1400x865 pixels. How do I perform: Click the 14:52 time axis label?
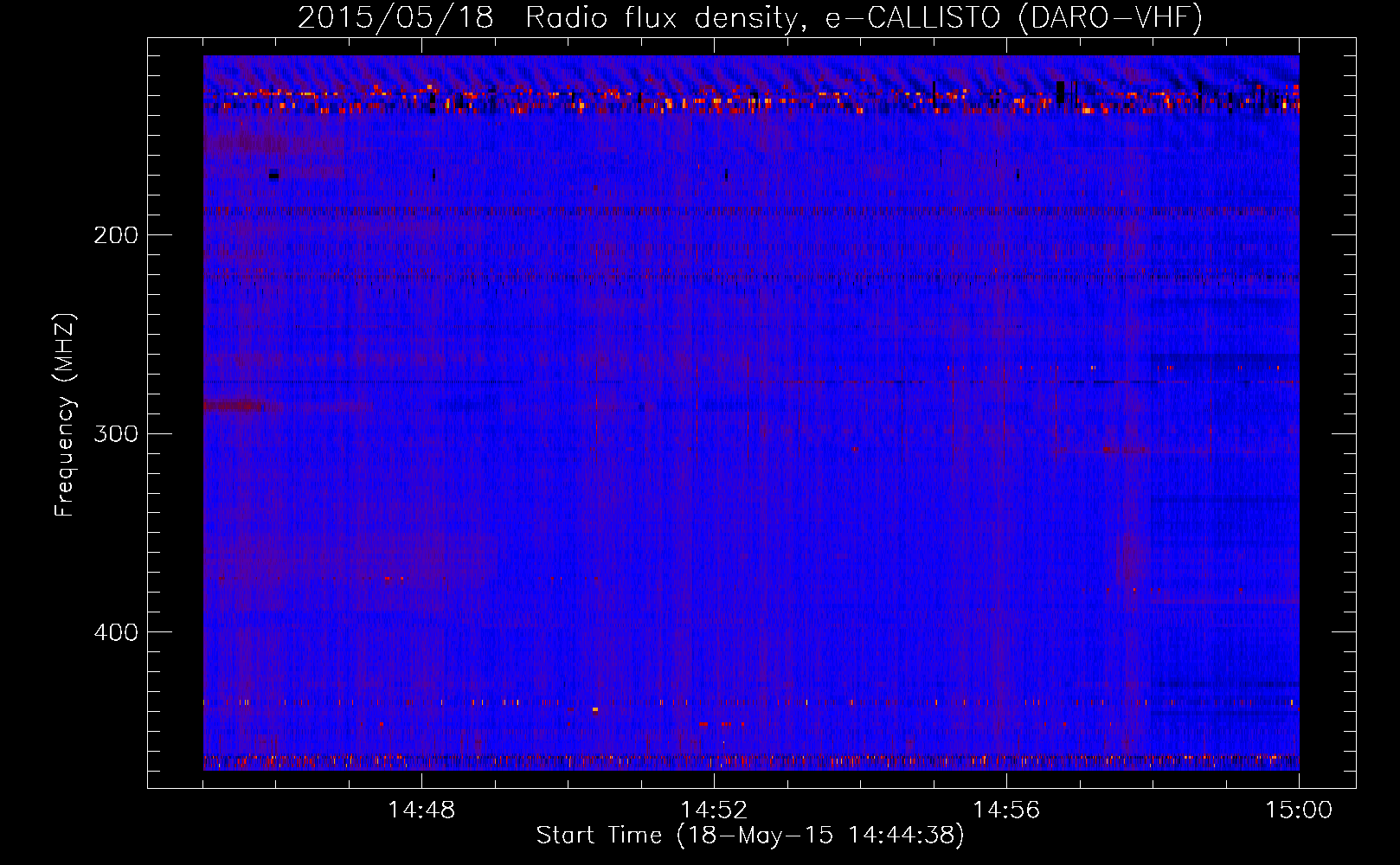(x=714, y=811)
